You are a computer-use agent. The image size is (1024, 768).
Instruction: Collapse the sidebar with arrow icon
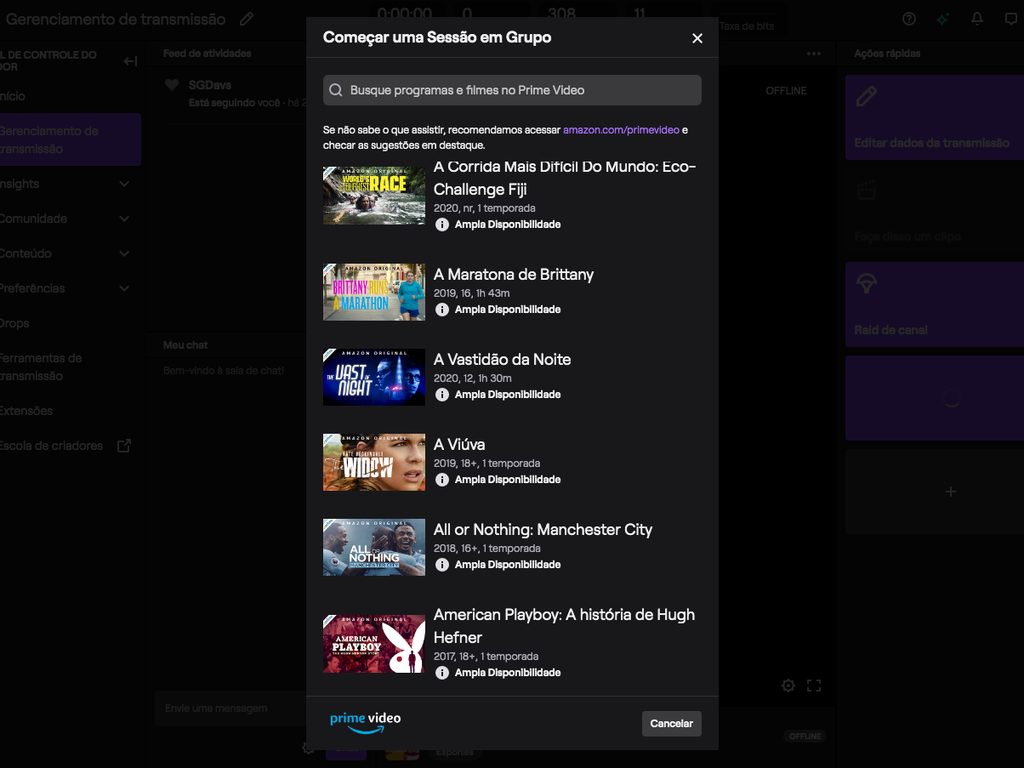tap(130, 61)
